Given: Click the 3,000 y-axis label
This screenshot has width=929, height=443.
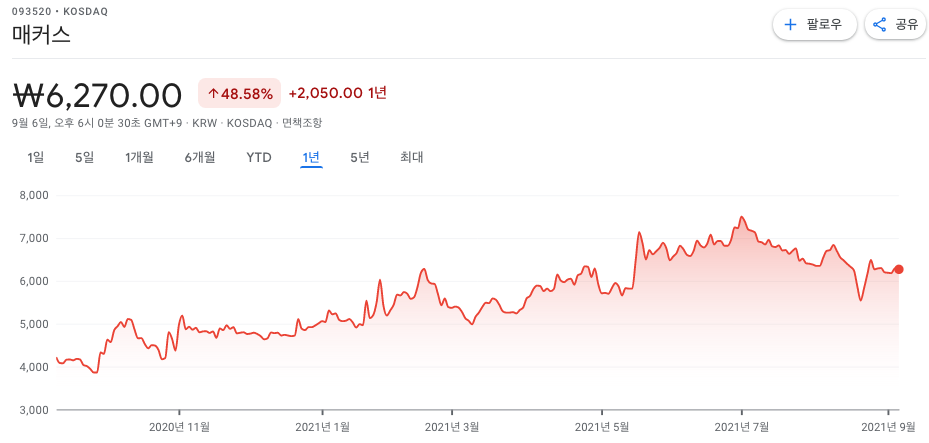Looking at the screenshot, I should [x=36, y=410].
